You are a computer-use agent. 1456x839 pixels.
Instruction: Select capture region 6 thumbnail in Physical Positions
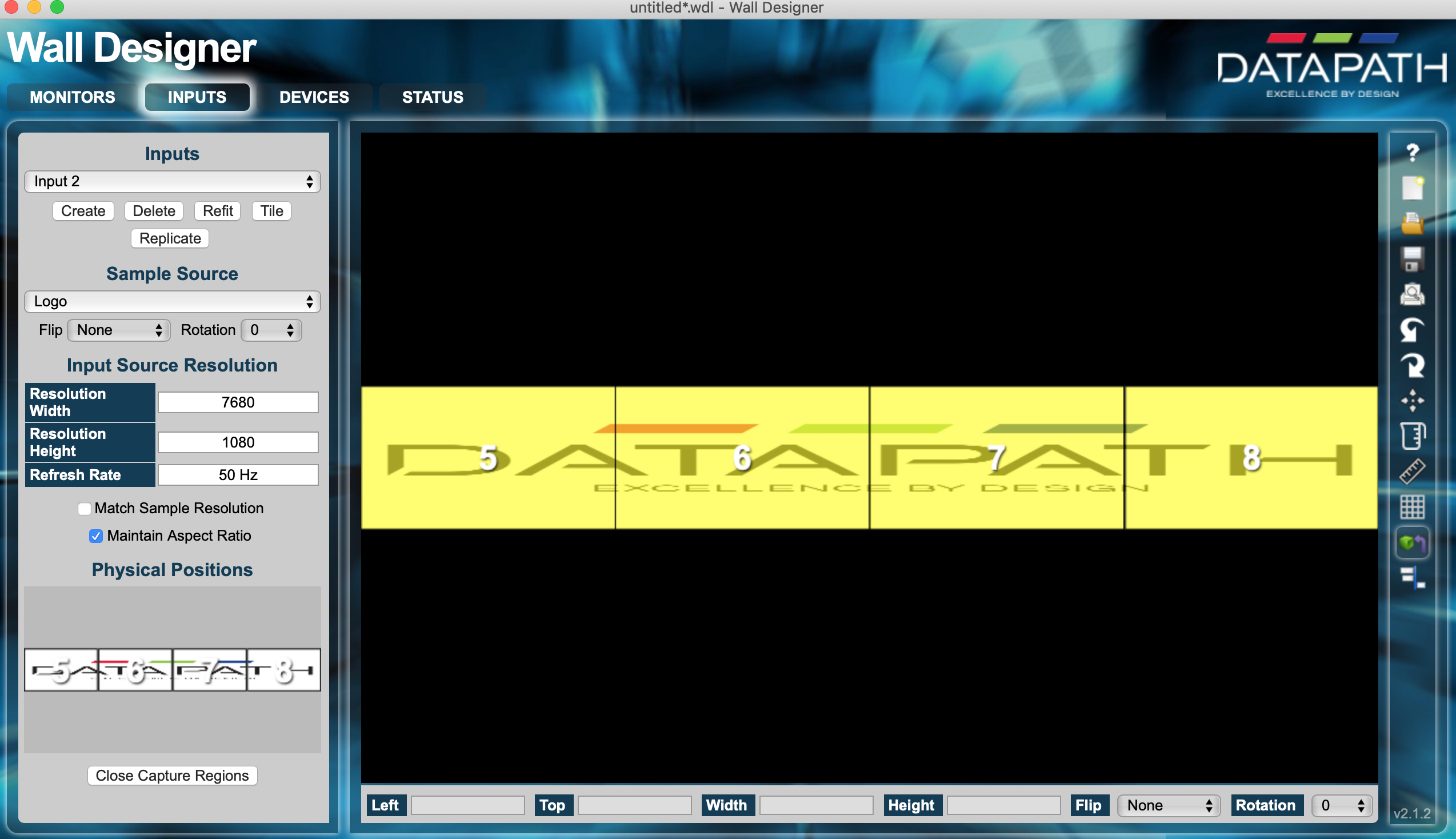click(x=135, y=670)
